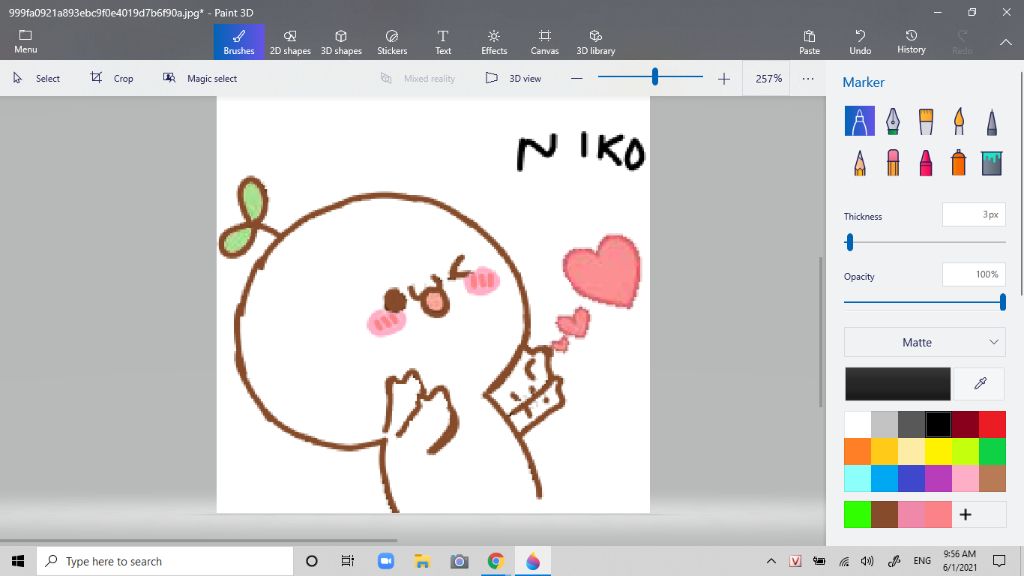This screenshot has height=576, width=1024.
Task: Choose the pink color swatch
Action: pyautogui.click(x=965, y=478)
